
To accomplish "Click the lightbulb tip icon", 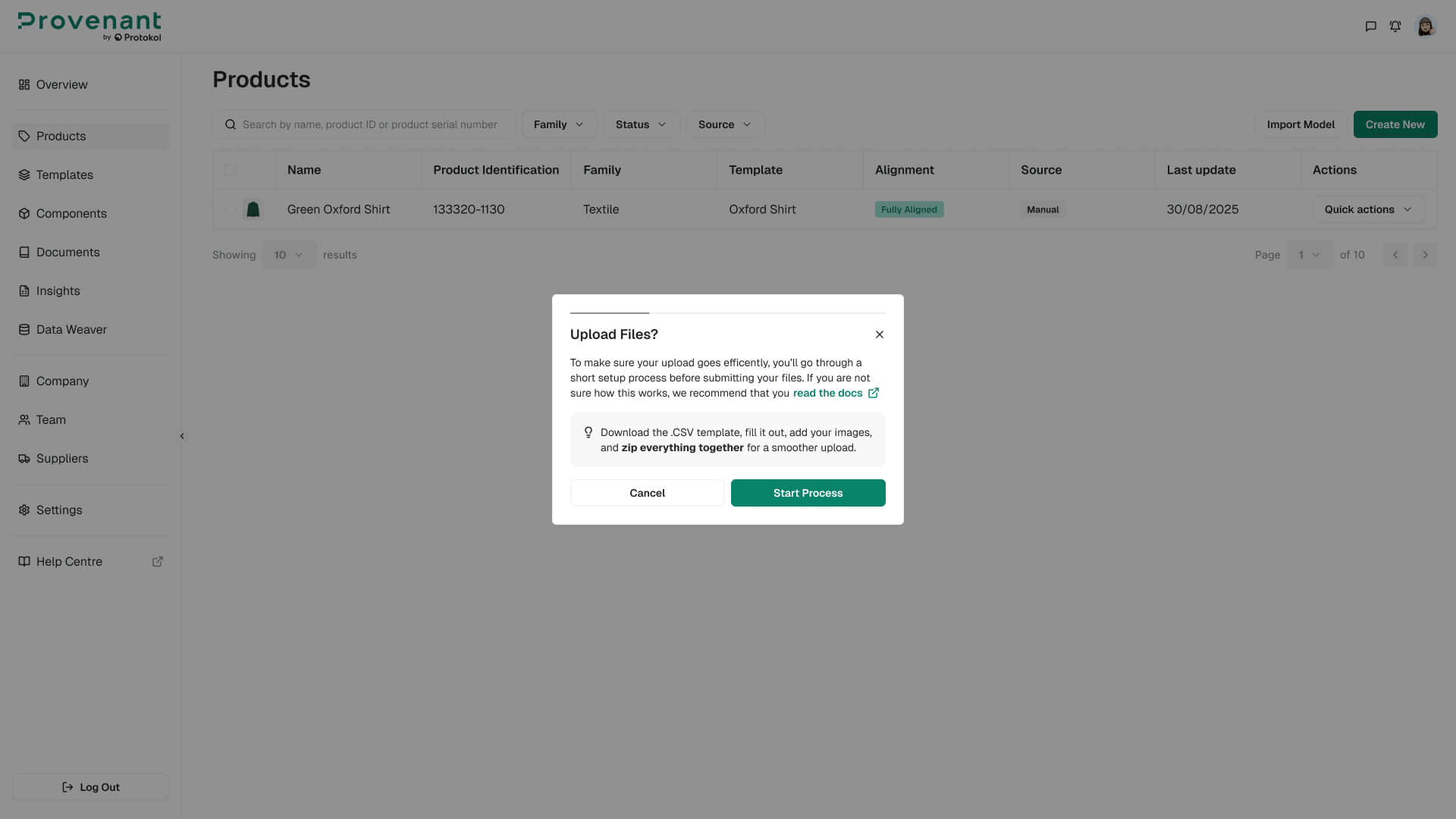I will pyautogui.click(x=588, y=432).
